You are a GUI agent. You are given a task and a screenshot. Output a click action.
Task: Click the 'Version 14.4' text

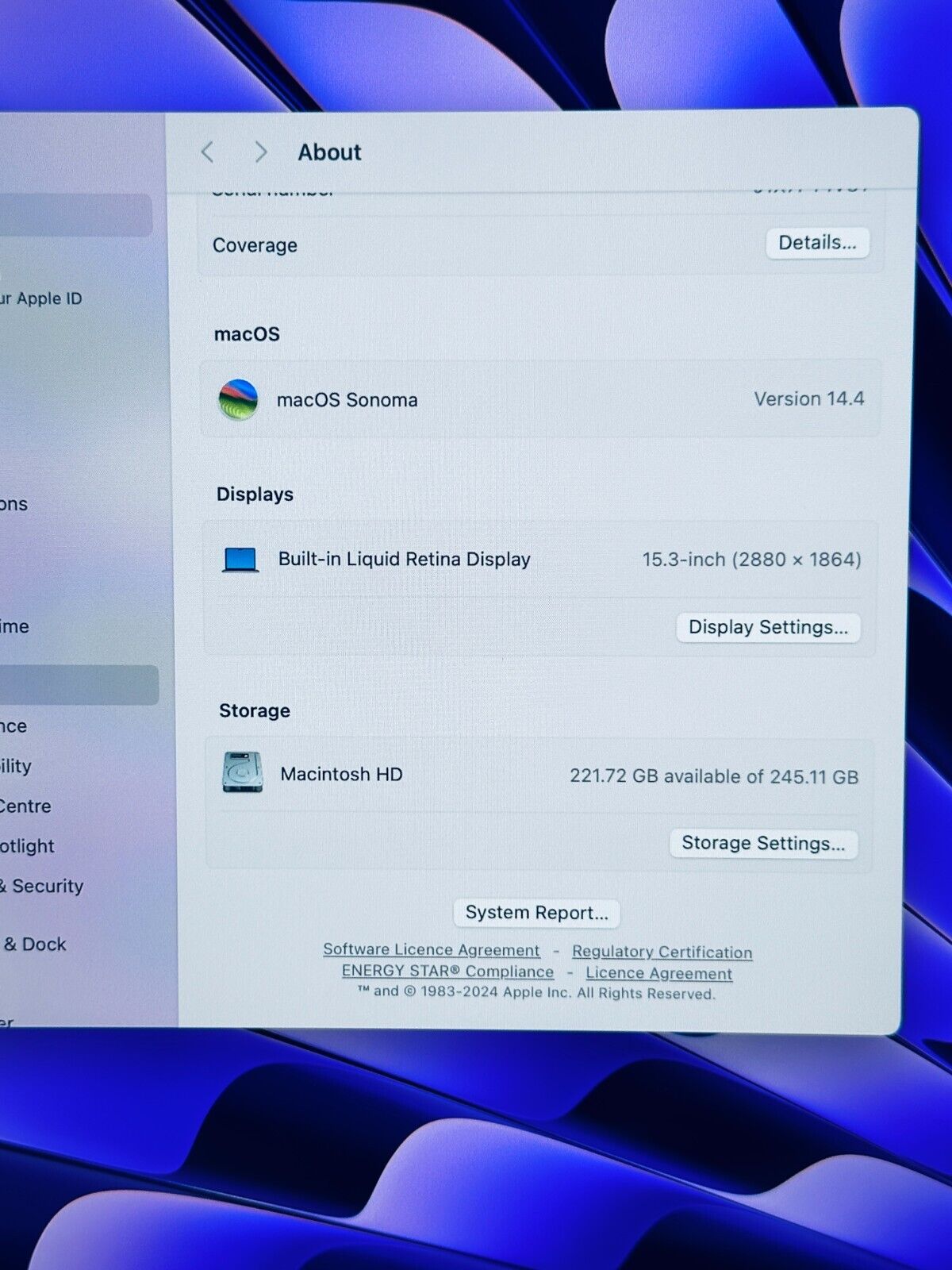click(x=809, y=398)
